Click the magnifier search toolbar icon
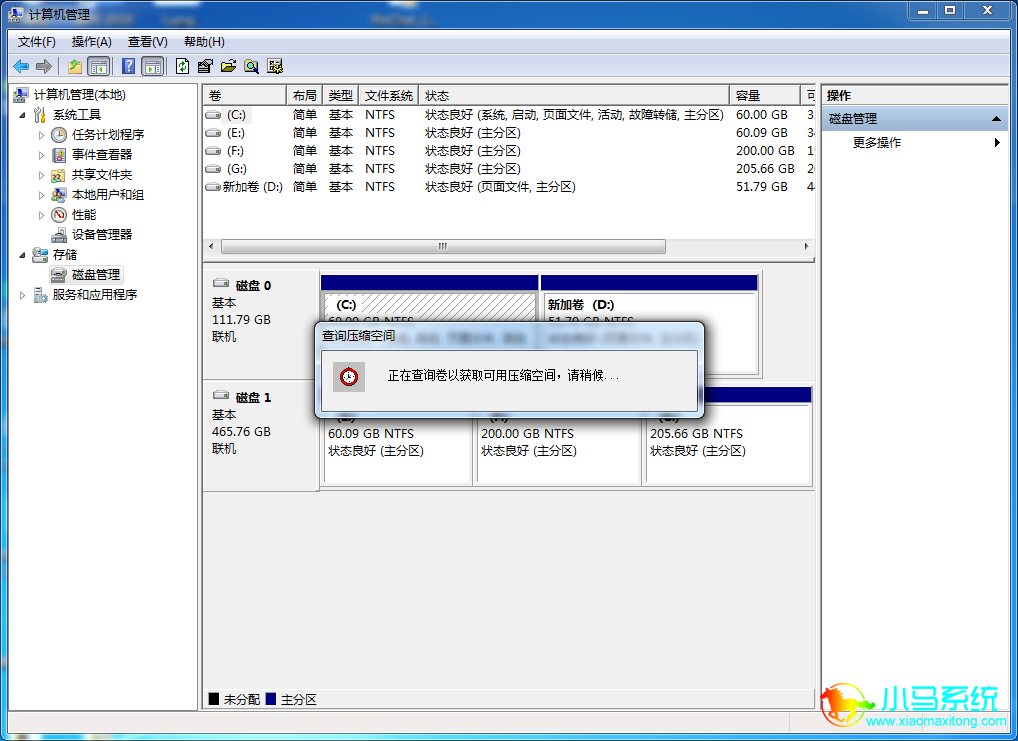Viewport: 1018px width, 741px height. [x=251, y=66]
